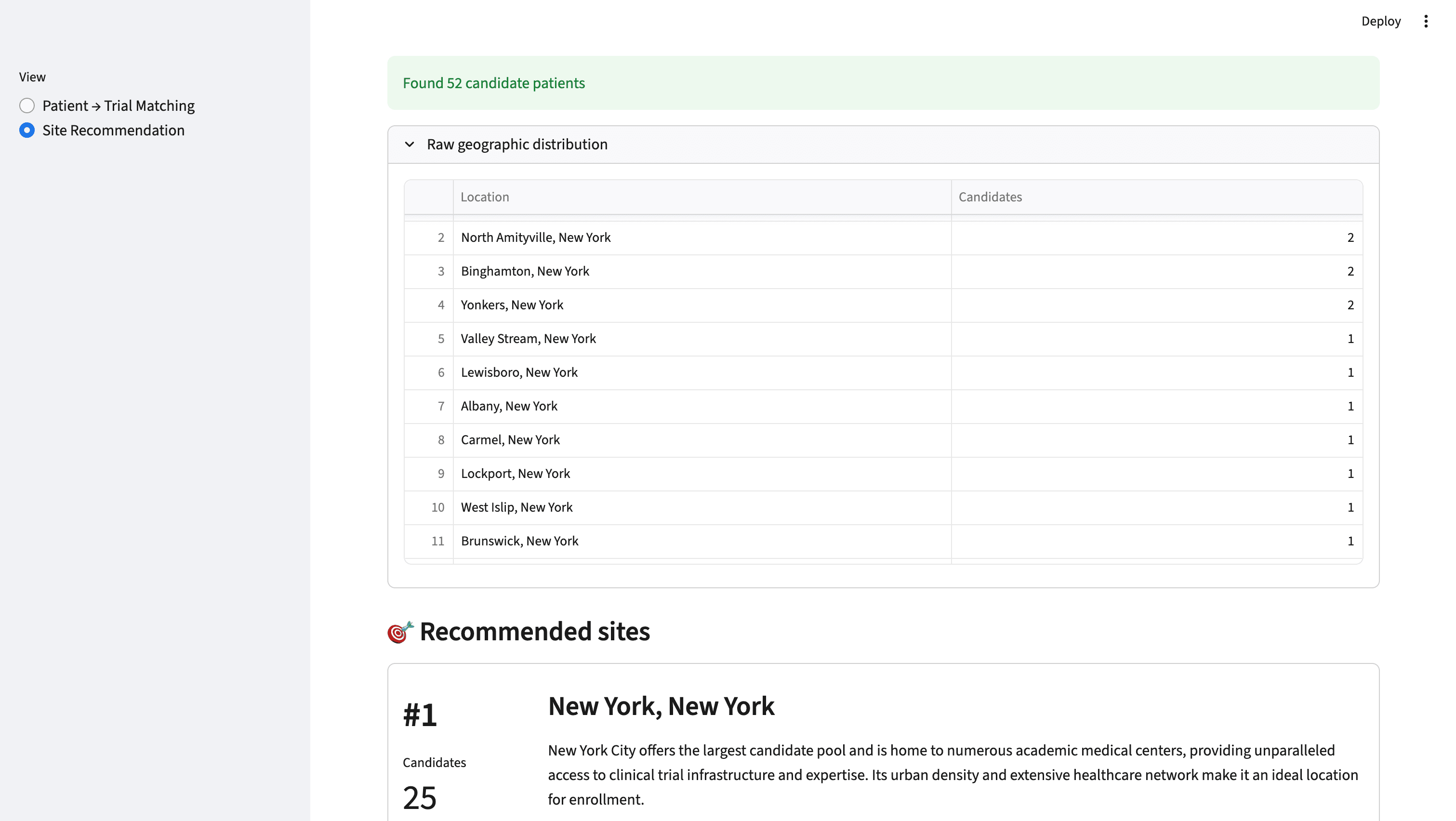The height and width of the screenshot is (821, 1456).
Task: Click candidate count for Binghamton row
Action: (x=1156, y=272)
